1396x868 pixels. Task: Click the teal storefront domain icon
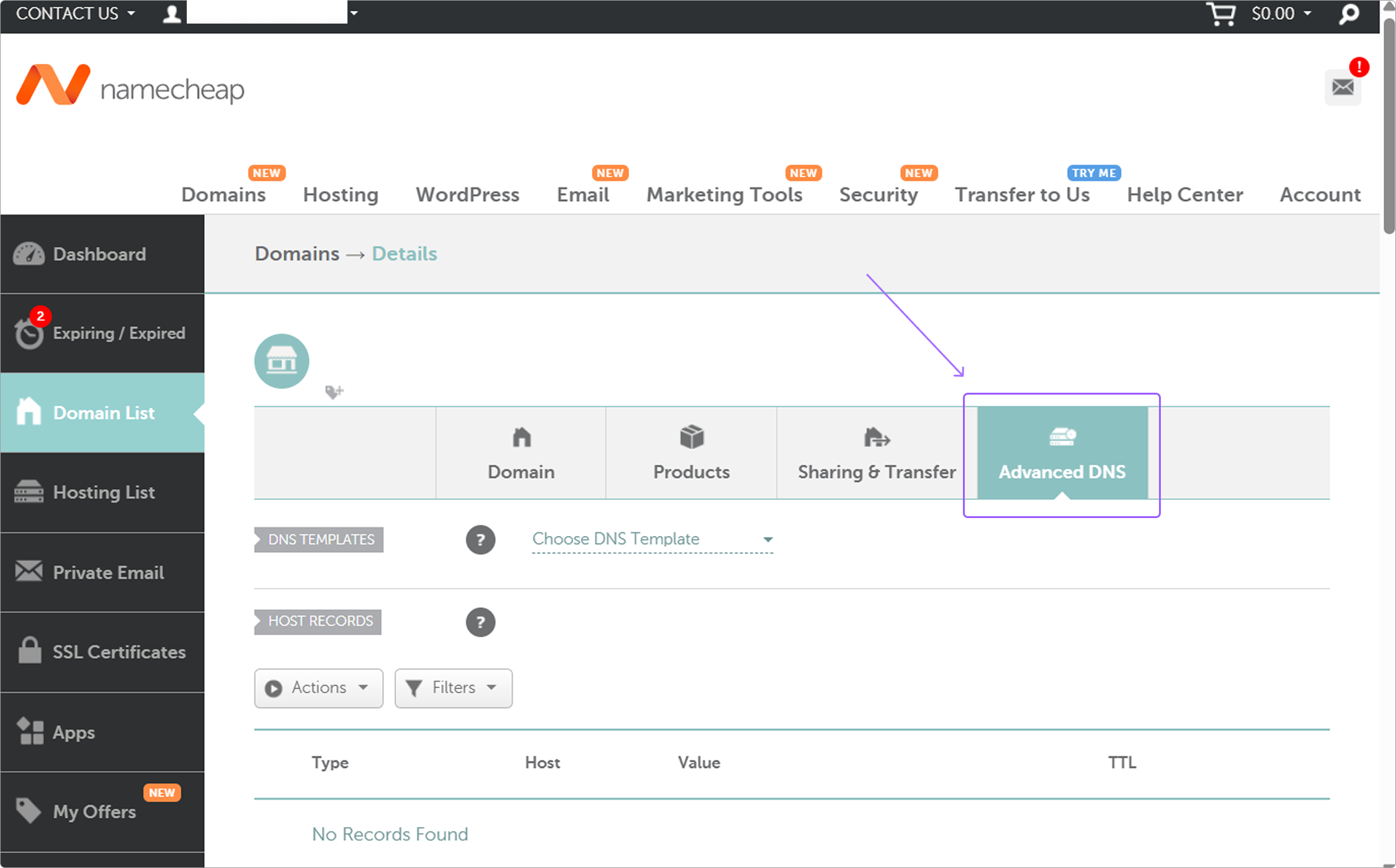282,361
